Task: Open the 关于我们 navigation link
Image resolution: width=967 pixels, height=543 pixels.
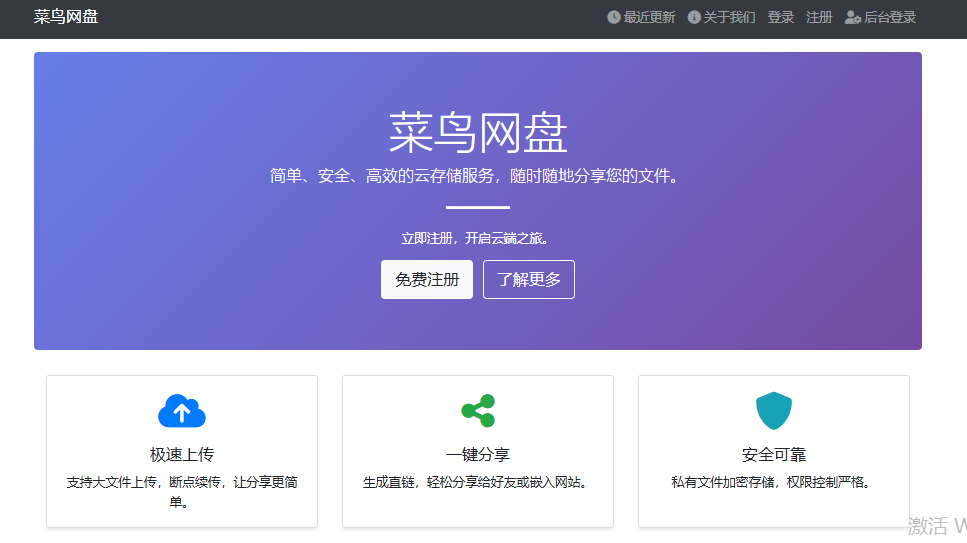Action: (x=729, y=17)
